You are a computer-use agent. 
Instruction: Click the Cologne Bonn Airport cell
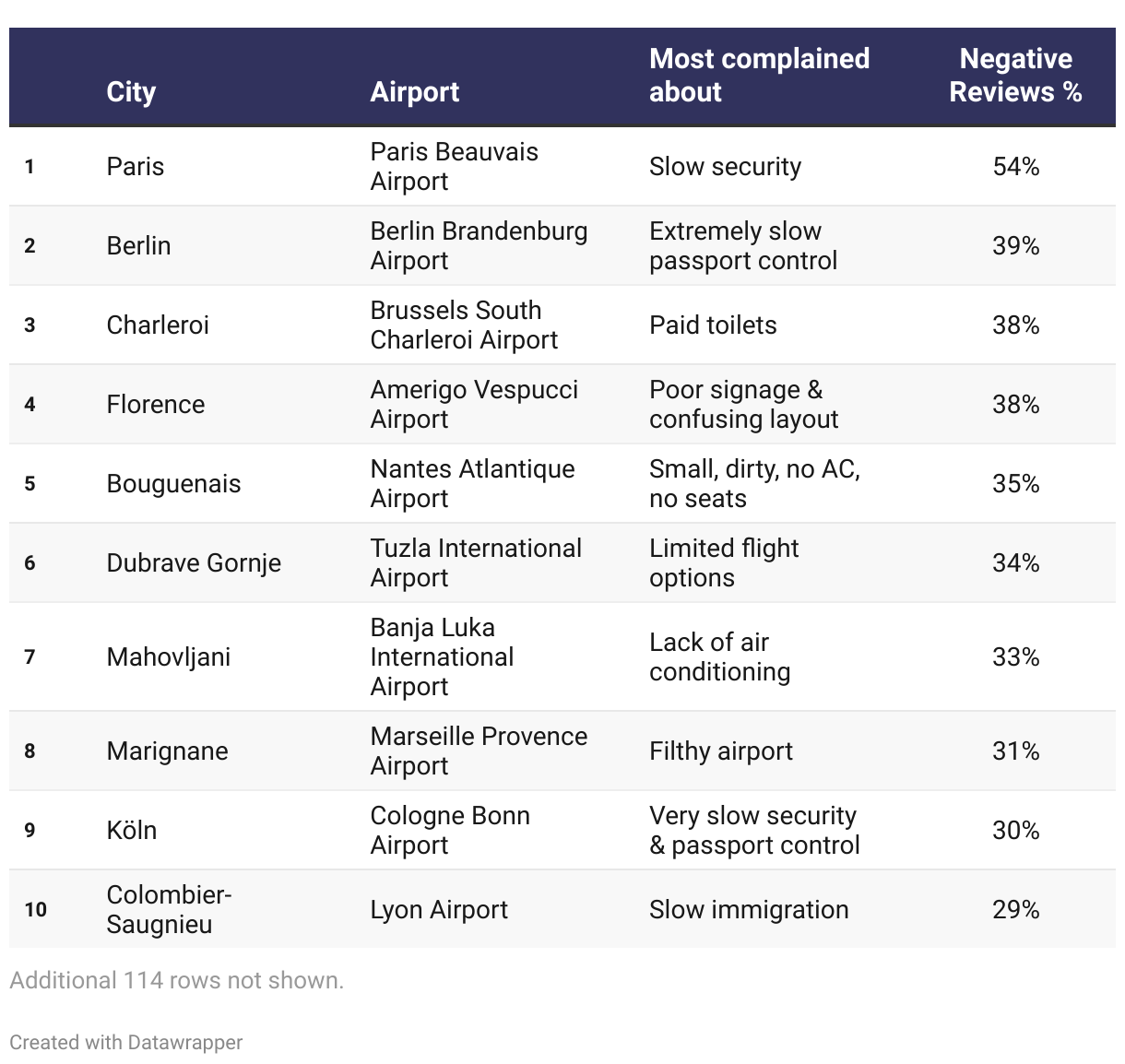click(x=450, y=830)
